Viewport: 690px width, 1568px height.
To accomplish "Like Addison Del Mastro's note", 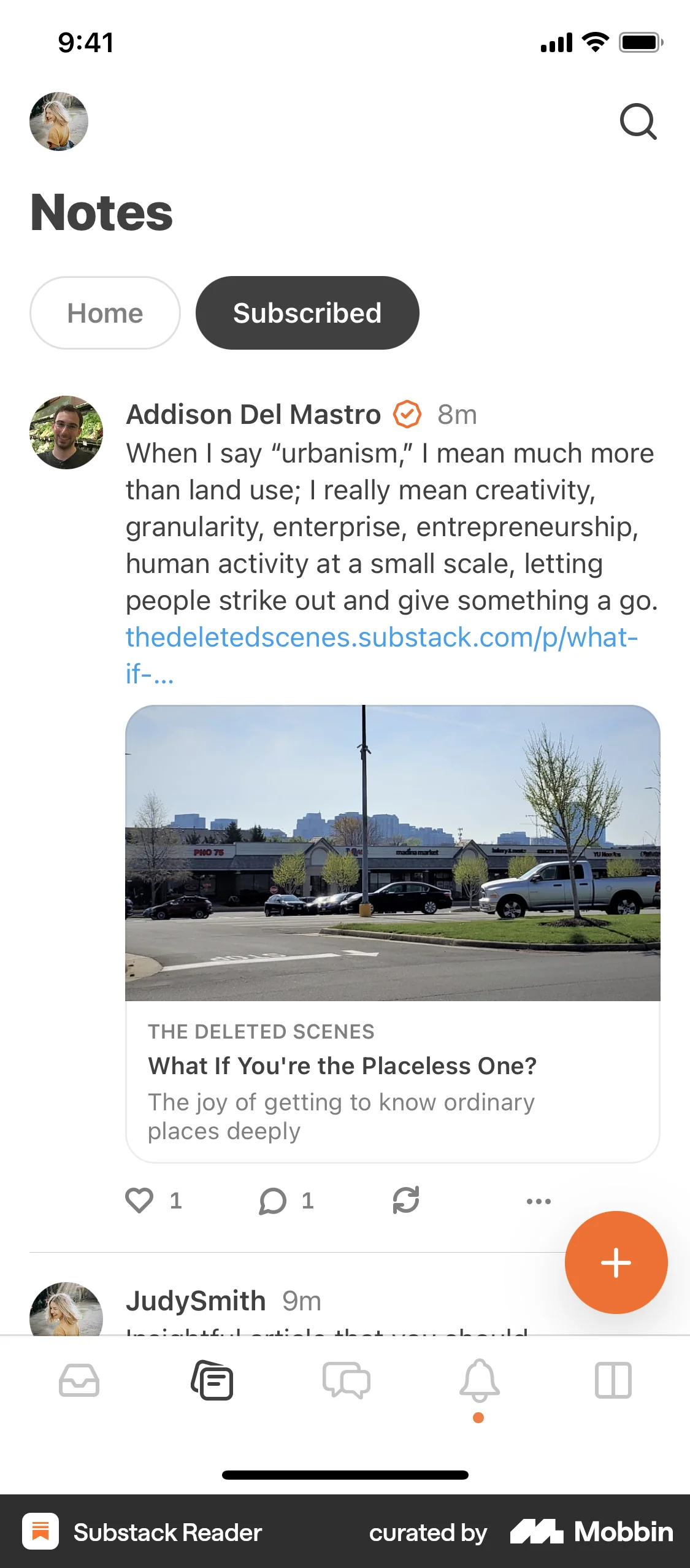I will pyautogui.click(x=140, y=1201).
